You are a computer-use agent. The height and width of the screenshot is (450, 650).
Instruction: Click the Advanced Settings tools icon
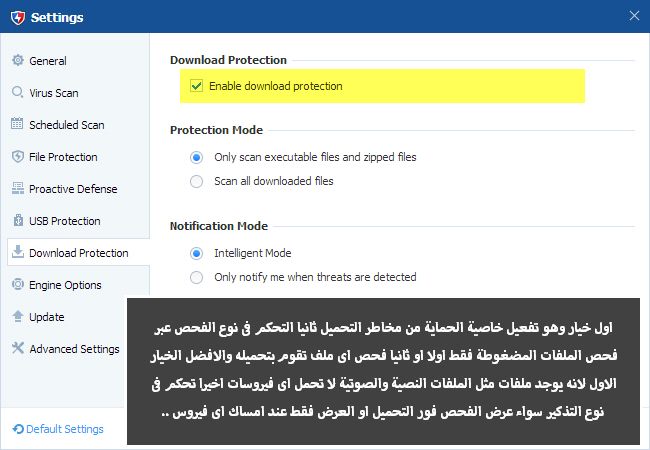18,349
